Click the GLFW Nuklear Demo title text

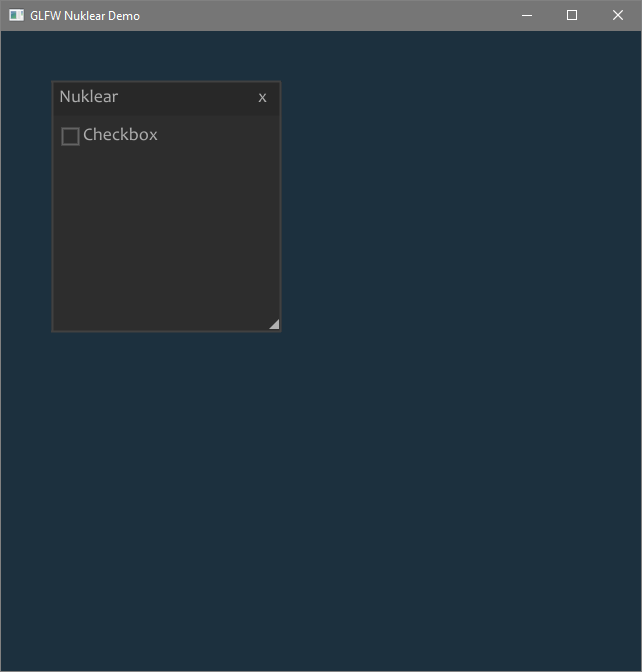85,16
